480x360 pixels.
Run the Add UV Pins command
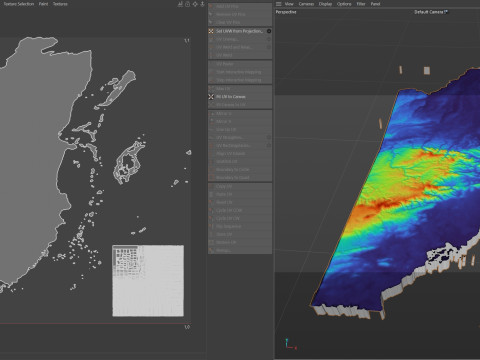(x=240, y=6)
